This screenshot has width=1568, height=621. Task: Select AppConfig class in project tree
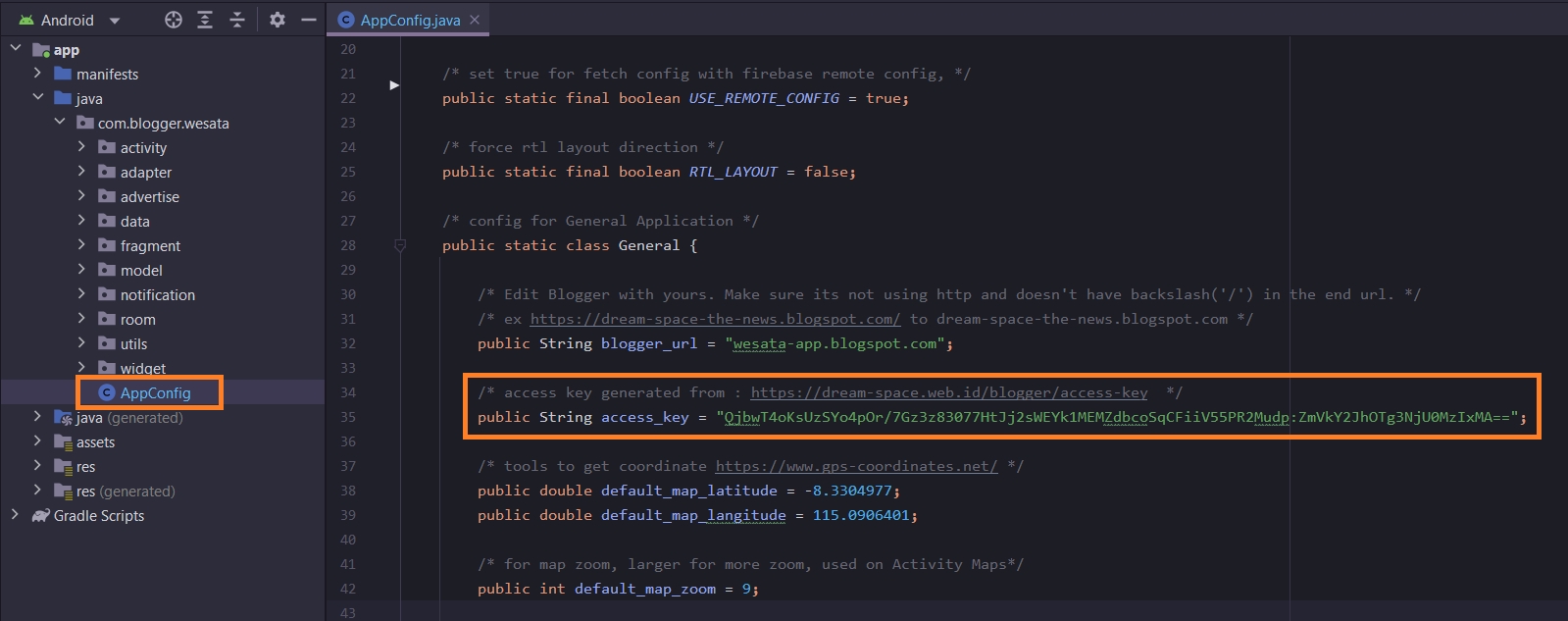[155, 393]
